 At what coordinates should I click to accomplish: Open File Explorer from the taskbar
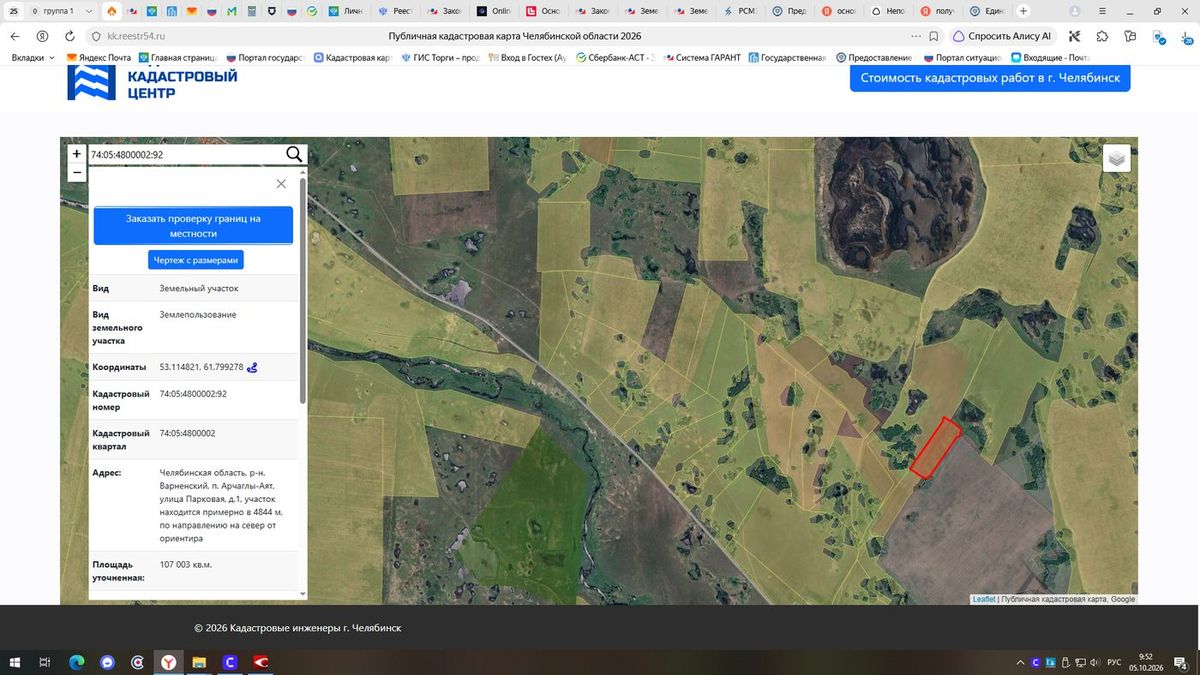click(198, 662)
